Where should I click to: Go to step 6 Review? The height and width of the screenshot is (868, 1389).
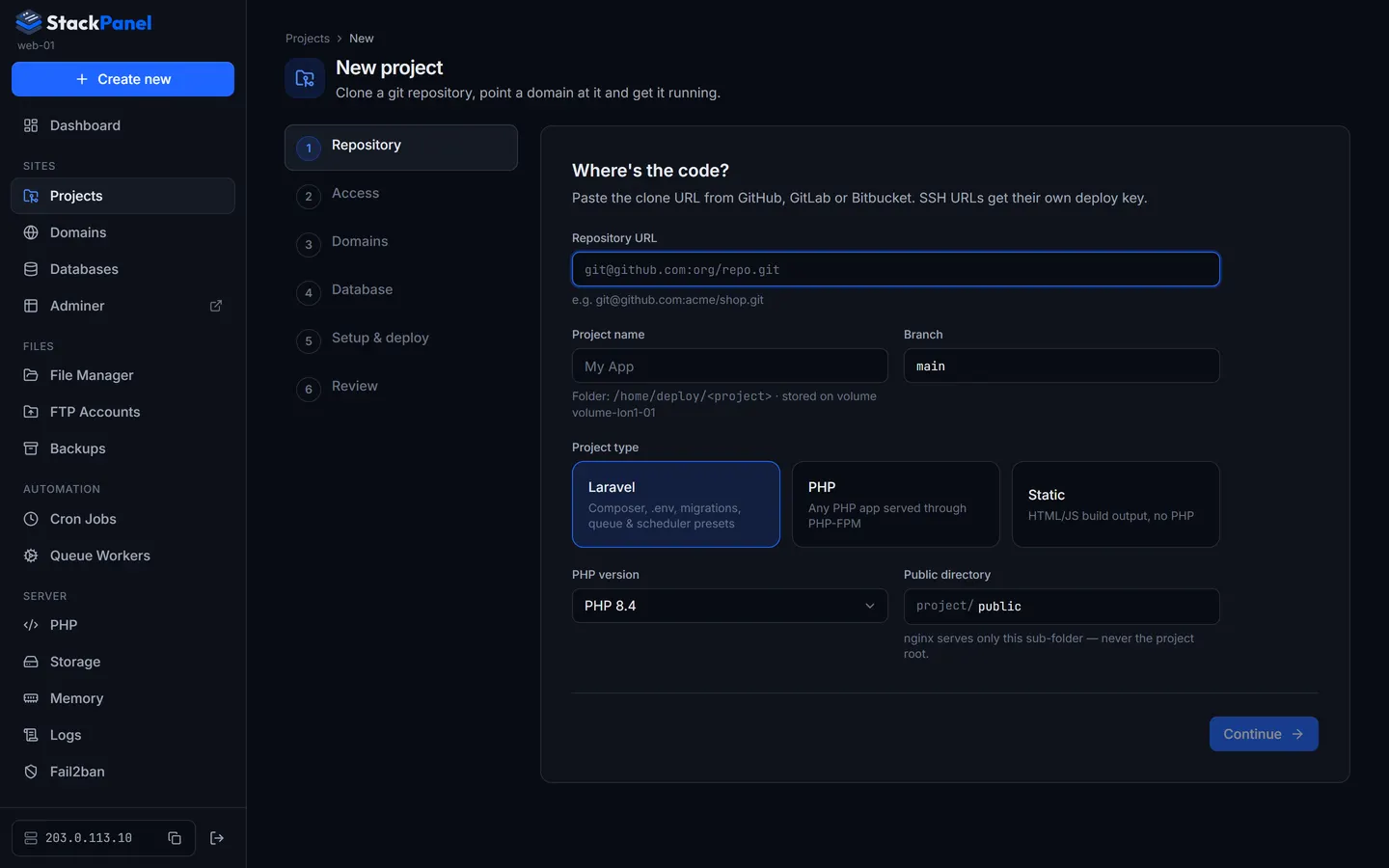[401, 388]
